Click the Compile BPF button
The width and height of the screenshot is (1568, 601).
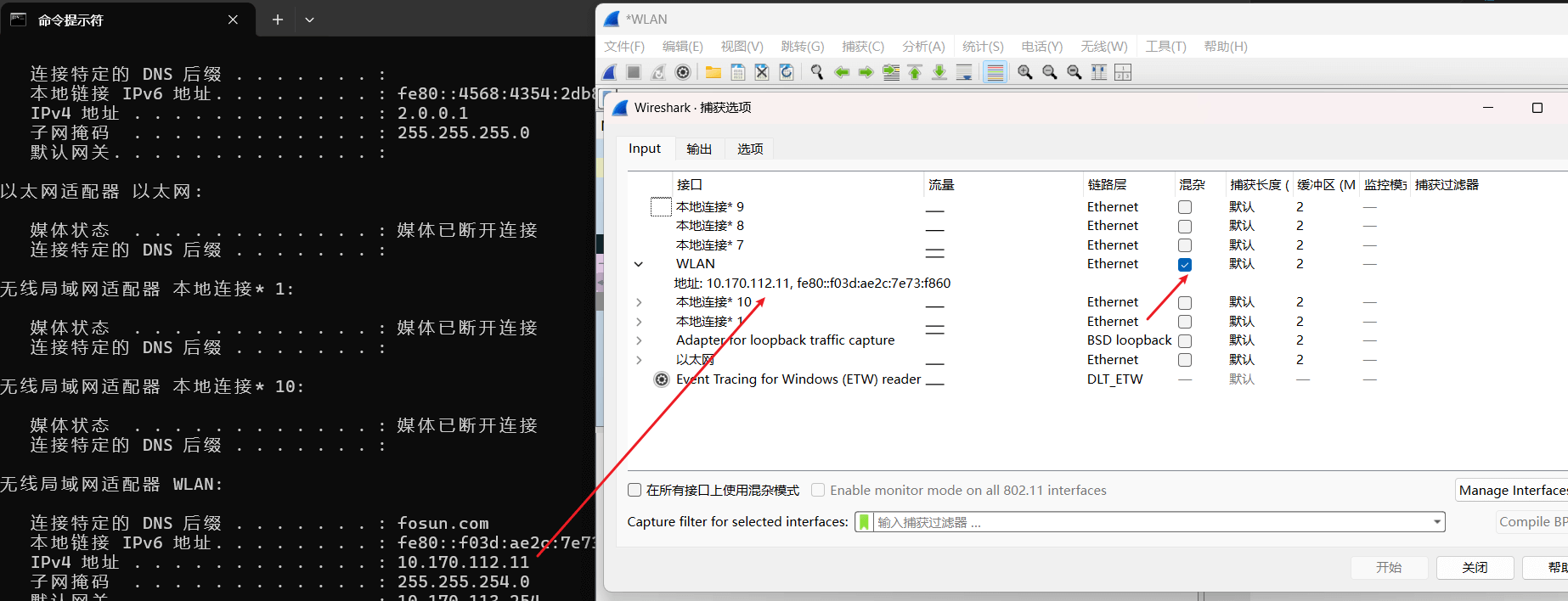[x=1532, y=522]
